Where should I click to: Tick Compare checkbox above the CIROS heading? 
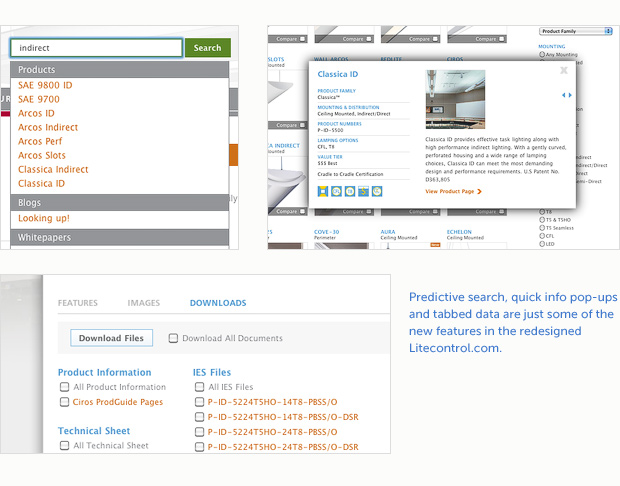point(501,39)
